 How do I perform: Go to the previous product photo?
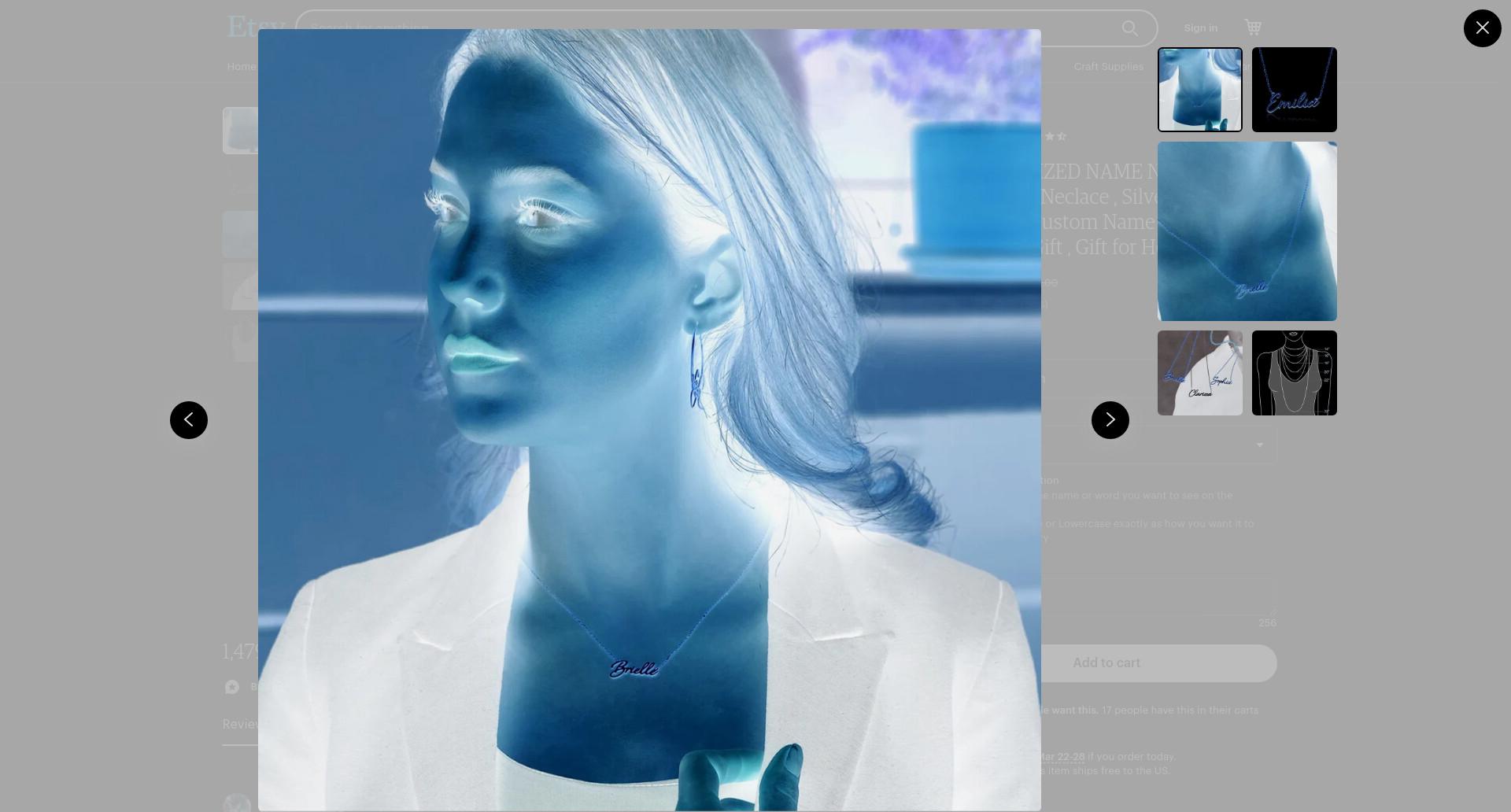click(189, 420)
